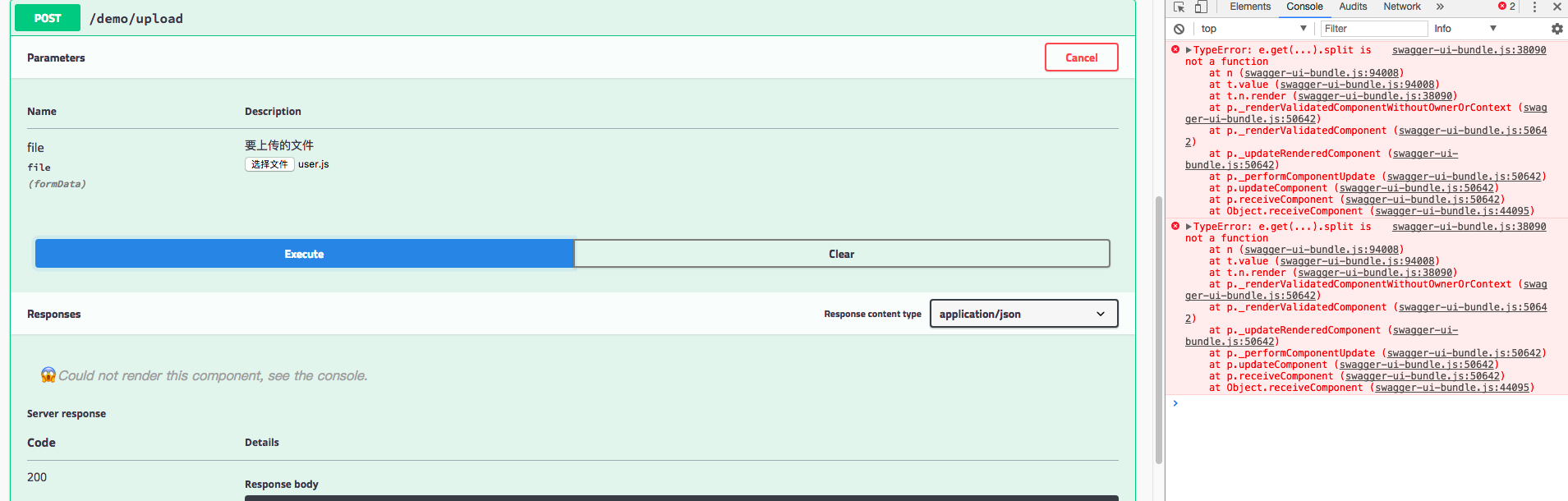Image resolution: width=1568 pixels, height=501 pixels.
Task: Click the /demo/upload endpoint path
Action: [136, 19]
